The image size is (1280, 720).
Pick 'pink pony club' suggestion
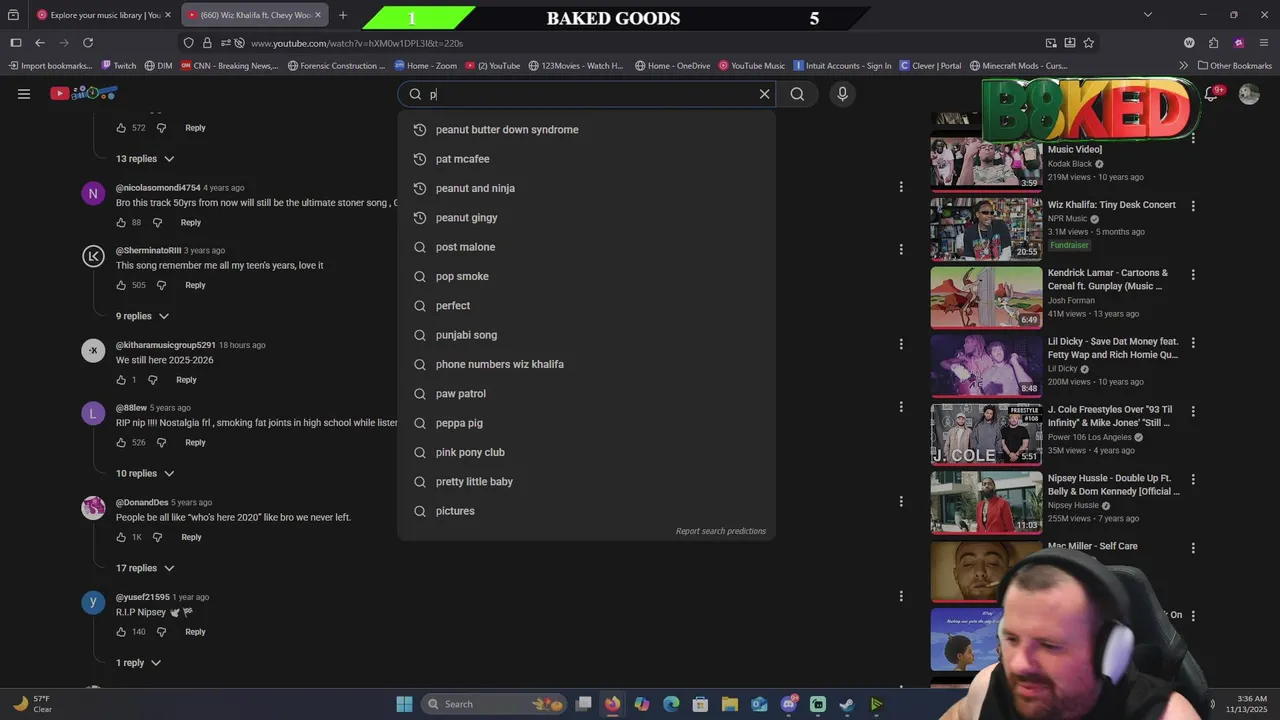tap(586, 452)
